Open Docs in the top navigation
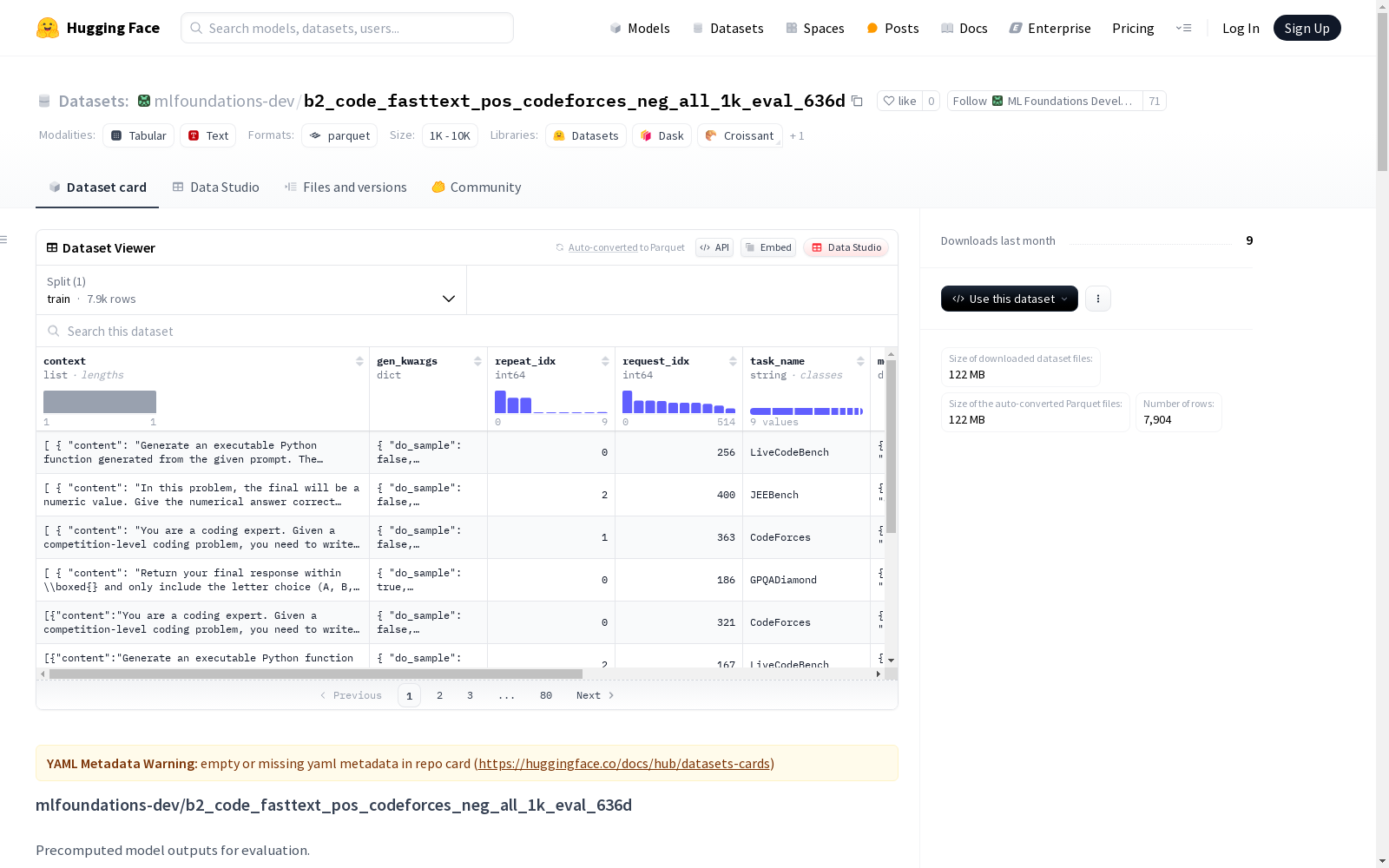 tap(964, 28)
